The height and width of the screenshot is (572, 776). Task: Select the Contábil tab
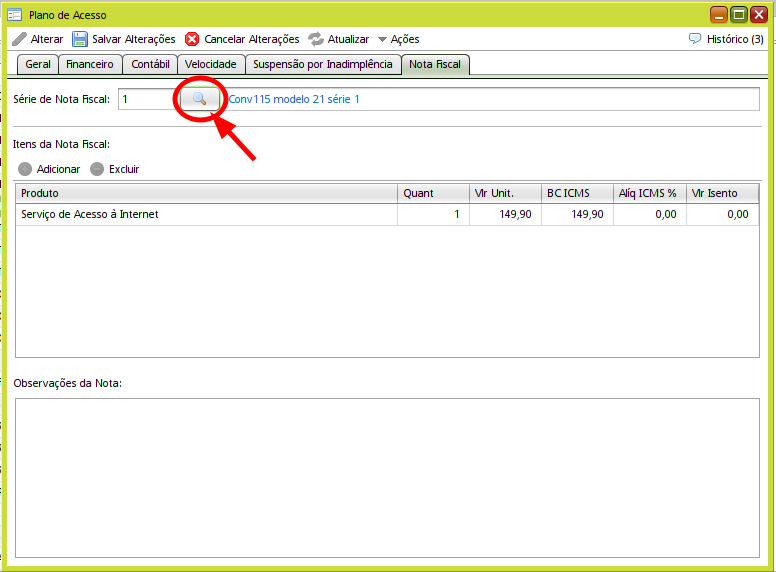point(150,64)
